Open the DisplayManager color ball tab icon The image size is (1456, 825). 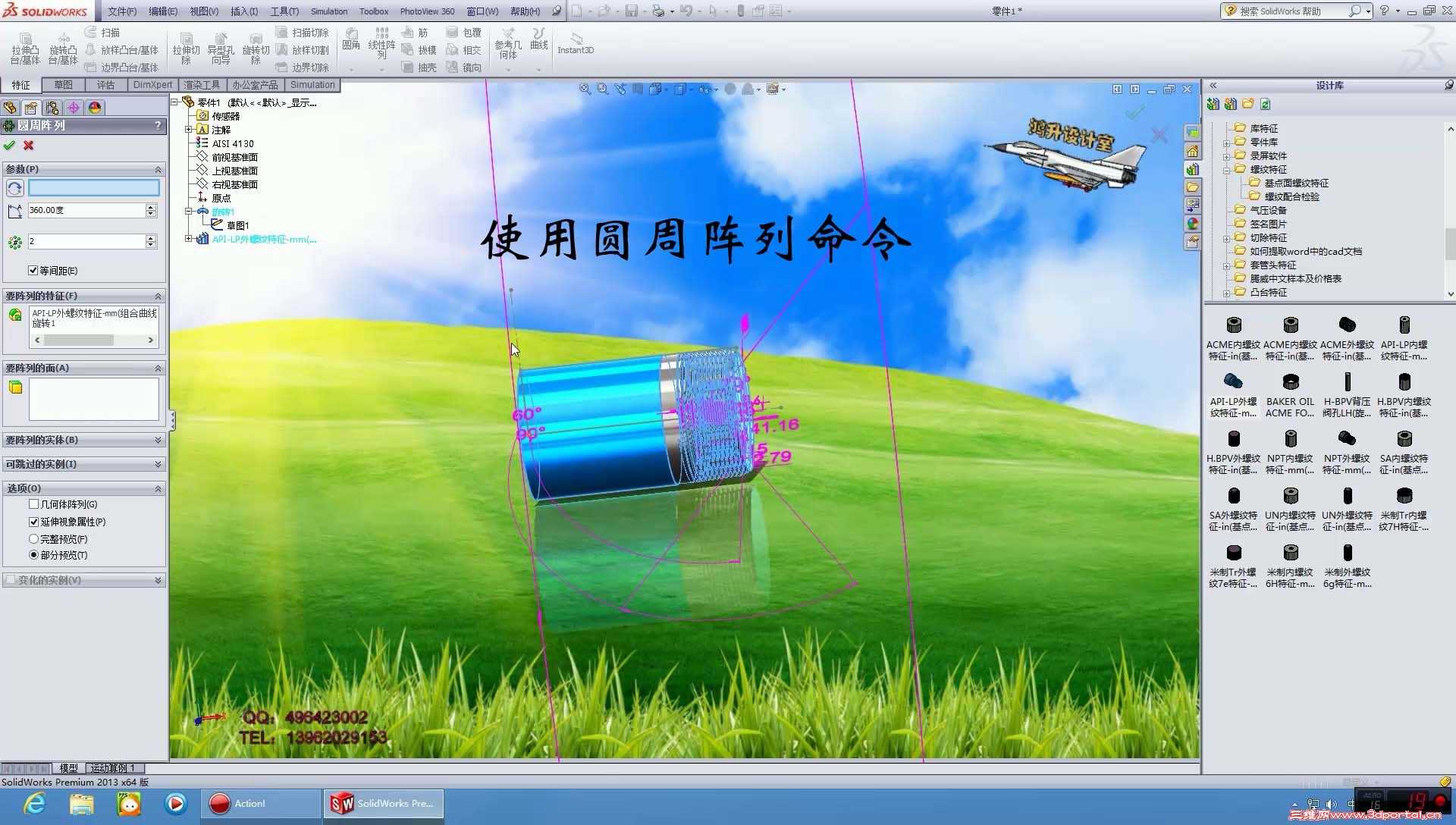pos(95,108)
